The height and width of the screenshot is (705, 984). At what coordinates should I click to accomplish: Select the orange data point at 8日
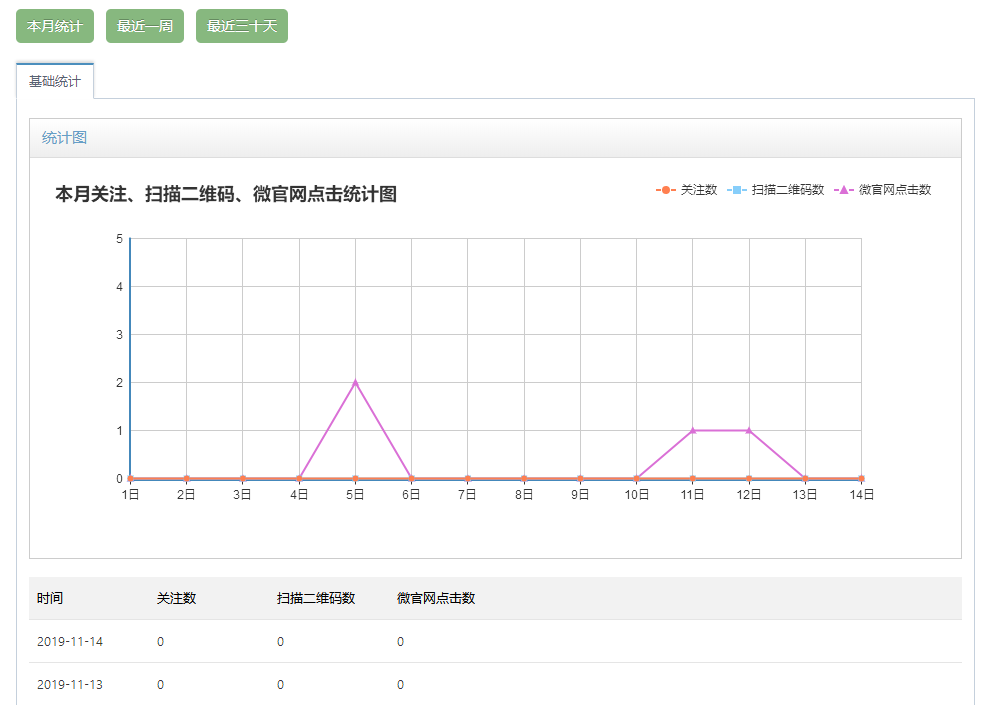[524, 478]
